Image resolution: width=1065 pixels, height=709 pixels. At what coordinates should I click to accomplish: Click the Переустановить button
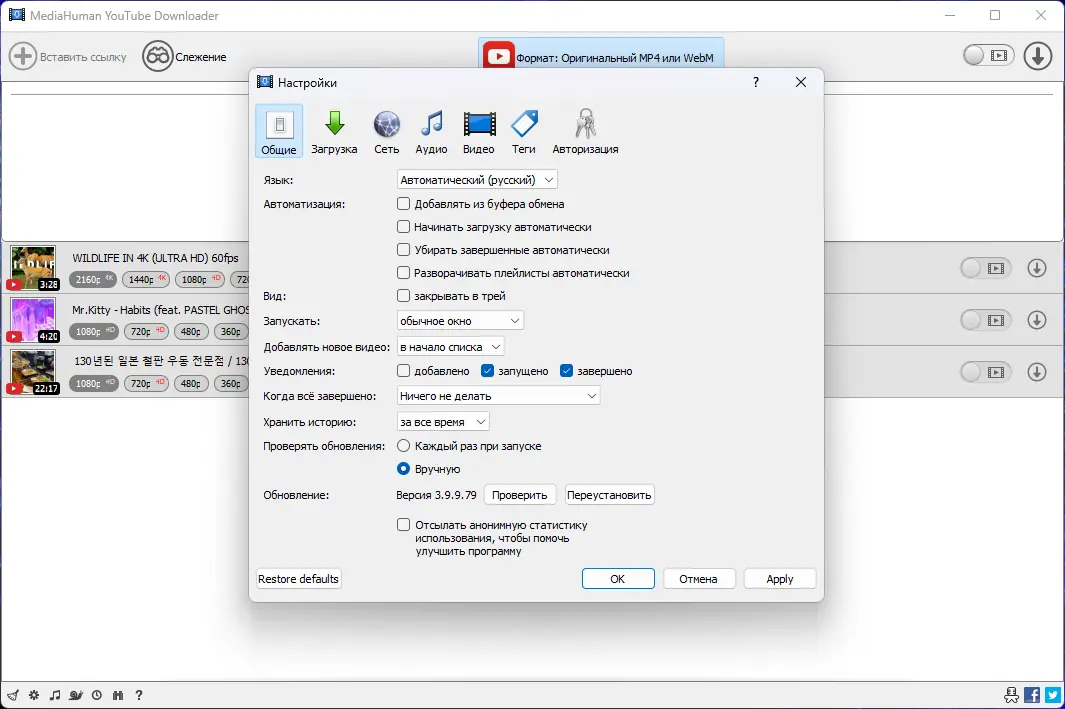pos(609,495)
